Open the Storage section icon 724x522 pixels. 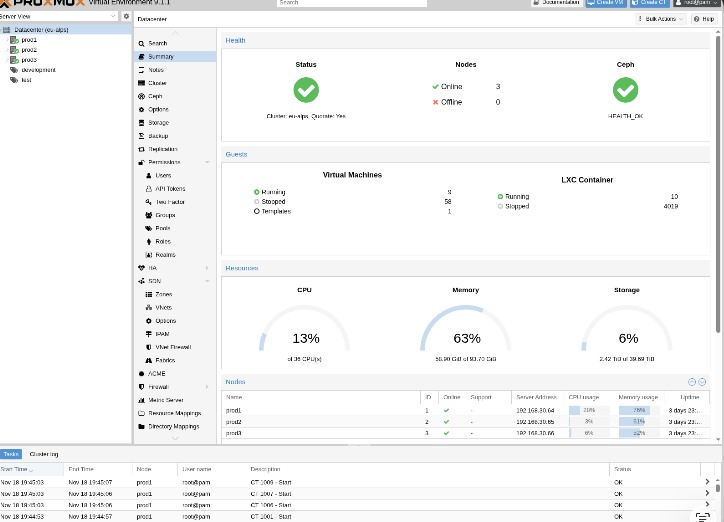pos(141,122)
